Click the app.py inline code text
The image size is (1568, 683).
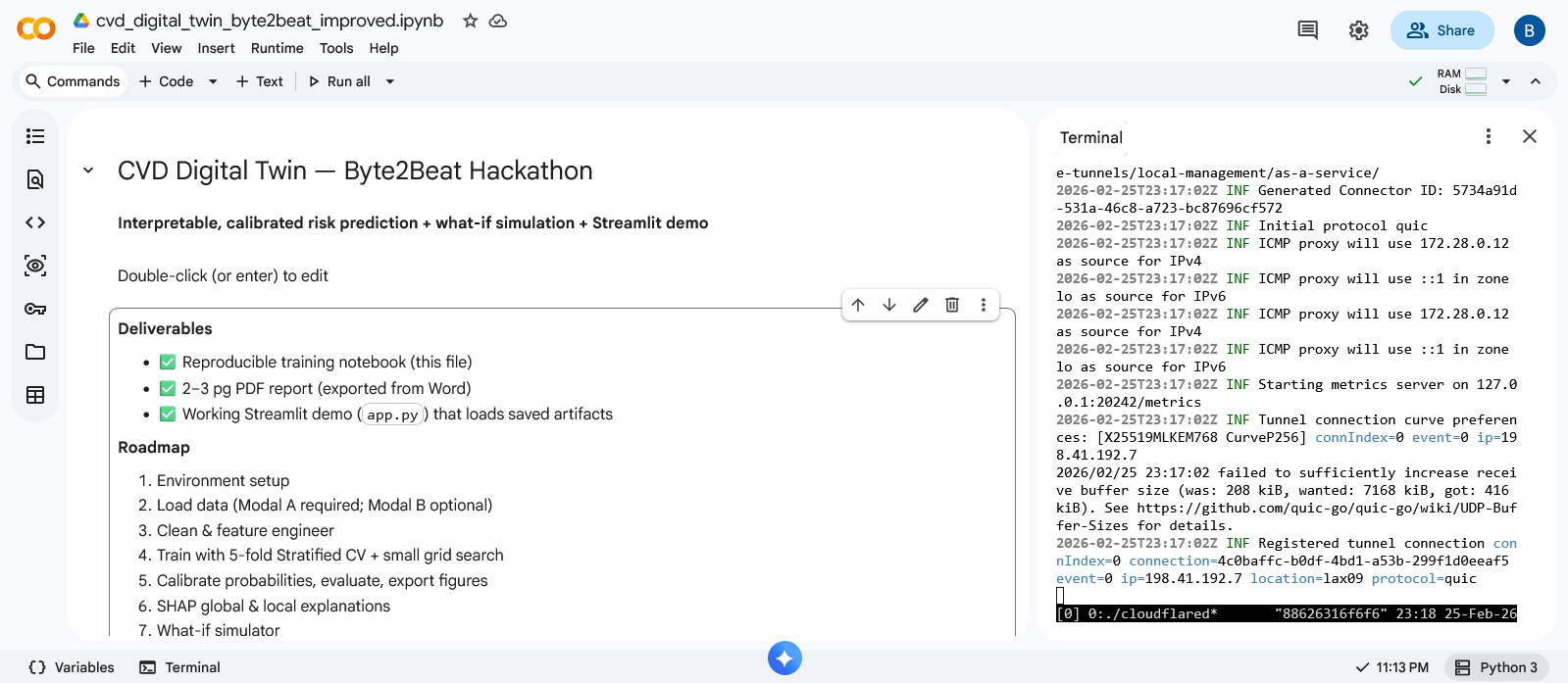pyautogui.click(x=392, y=415)
